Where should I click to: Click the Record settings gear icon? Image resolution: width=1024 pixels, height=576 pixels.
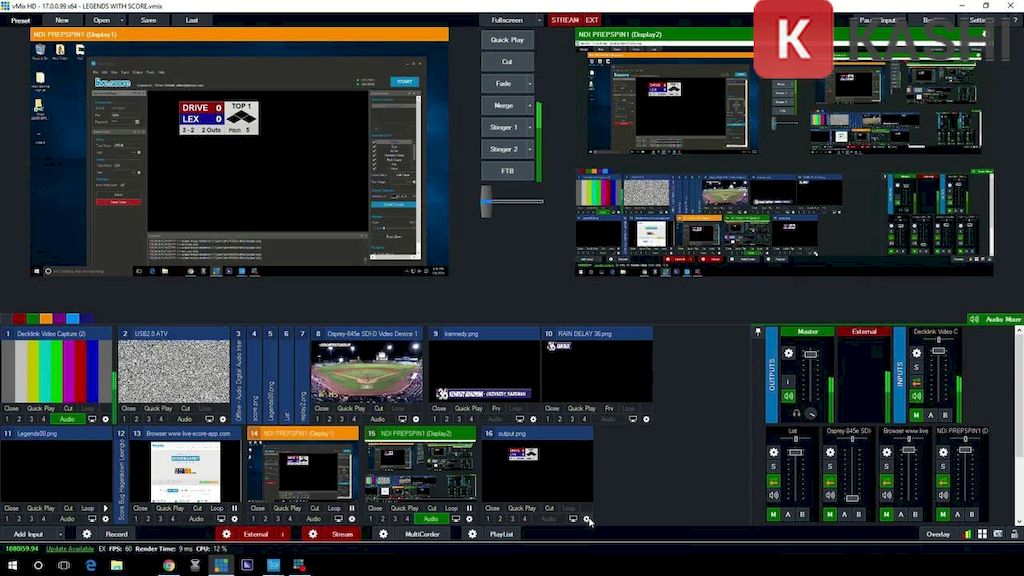tap(87, 534)
